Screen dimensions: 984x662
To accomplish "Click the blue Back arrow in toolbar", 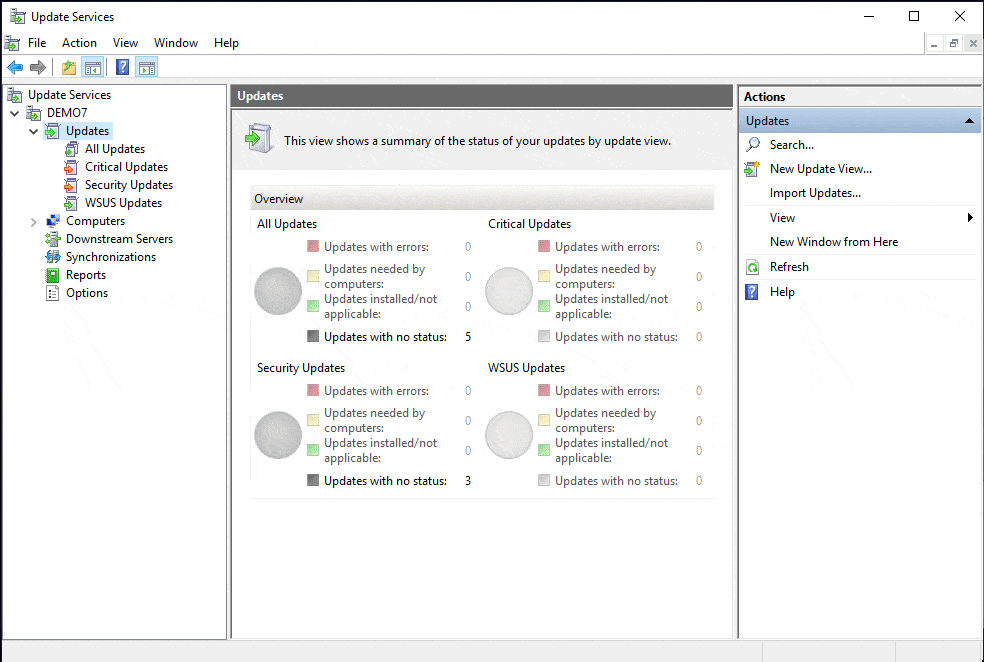I will coord(15,68).
